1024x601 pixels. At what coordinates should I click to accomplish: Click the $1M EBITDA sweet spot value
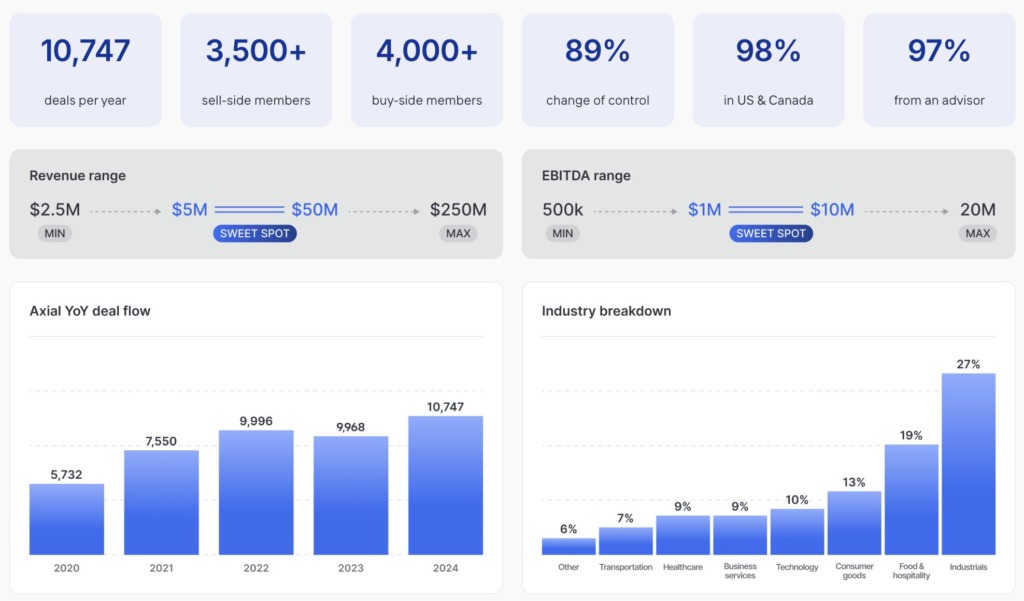pos(704,210)
